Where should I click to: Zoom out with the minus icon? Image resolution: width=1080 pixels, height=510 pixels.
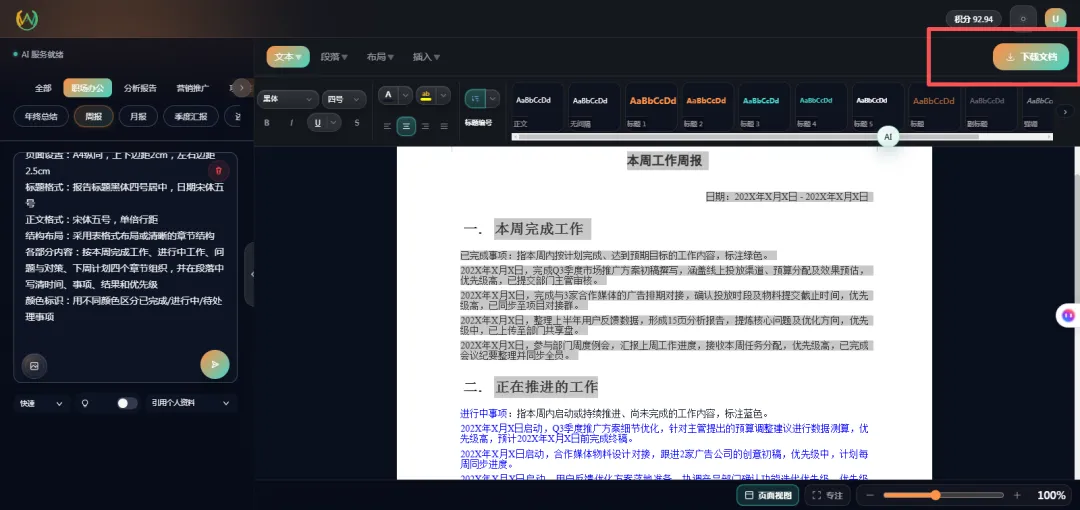(870, 496)
